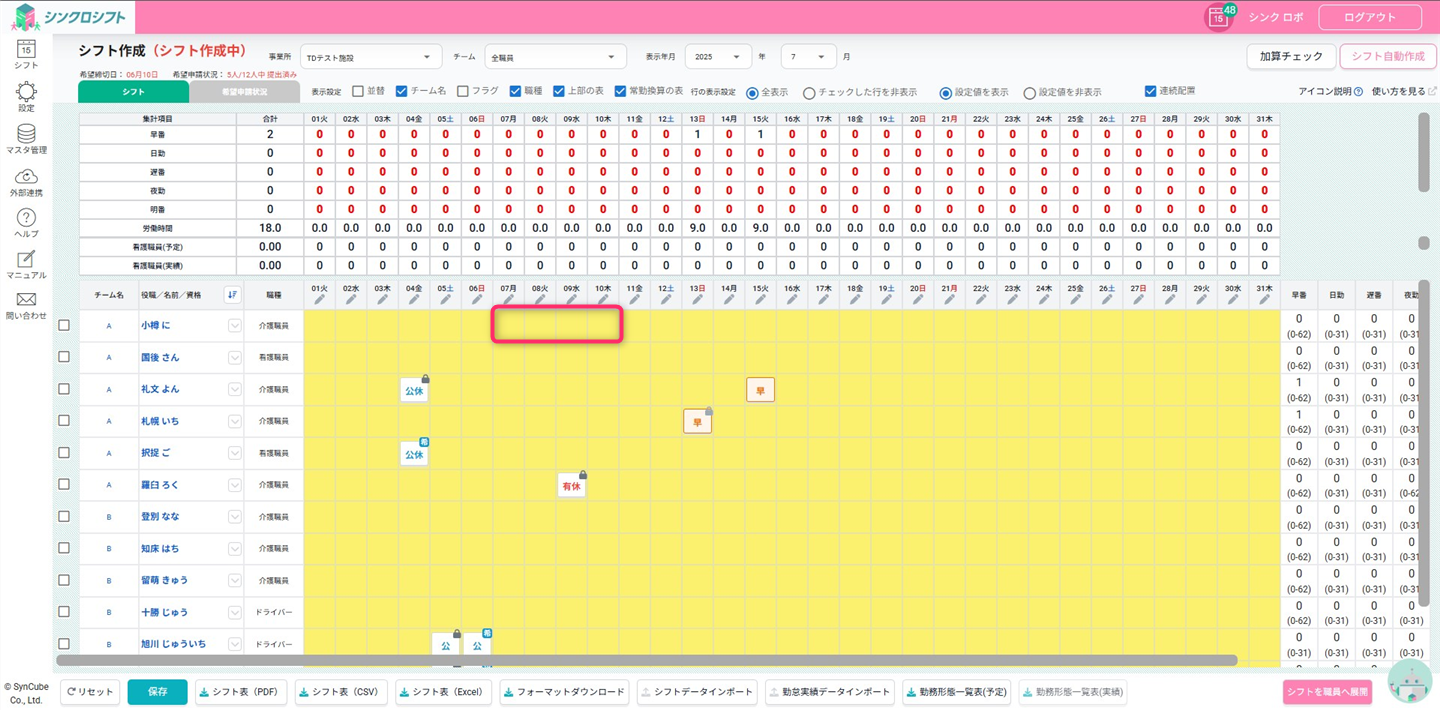
Task: Open the シフト calendar icon in sidebar
Action: (x=26, y=48)
